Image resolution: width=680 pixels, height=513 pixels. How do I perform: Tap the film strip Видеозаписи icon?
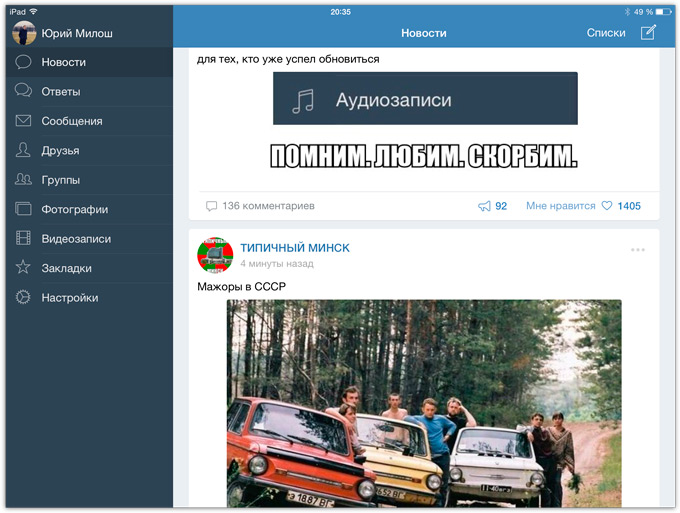tap(23, 238)
